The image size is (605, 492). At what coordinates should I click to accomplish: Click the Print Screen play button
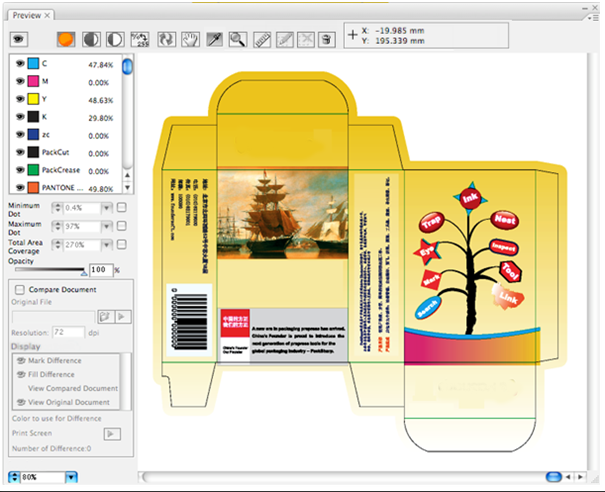(x=113, y=432)
